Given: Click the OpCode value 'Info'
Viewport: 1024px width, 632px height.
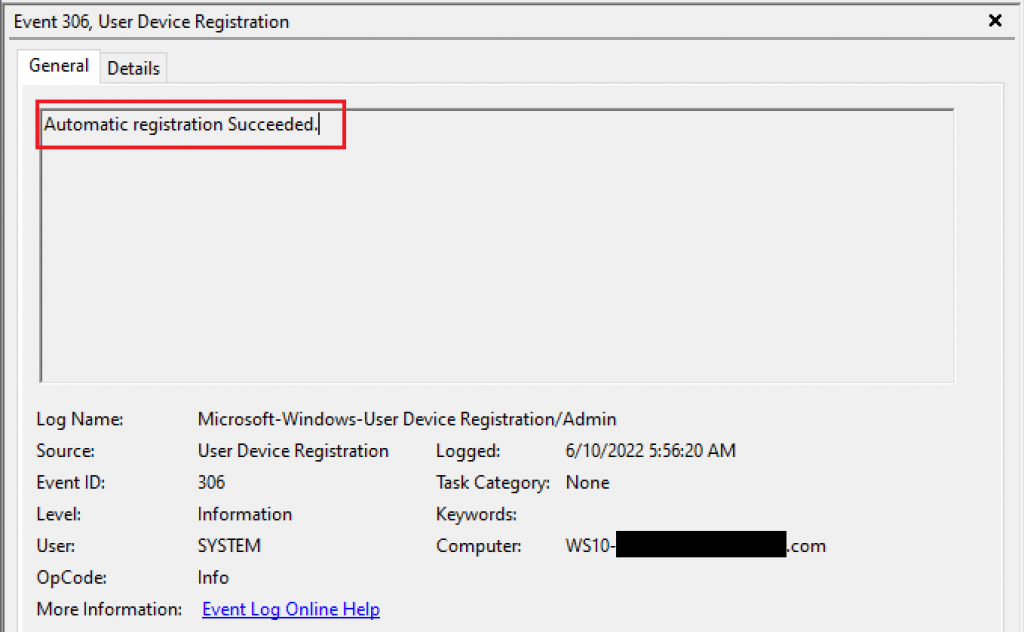Looking at the screenshot, I should click(213, 577).
